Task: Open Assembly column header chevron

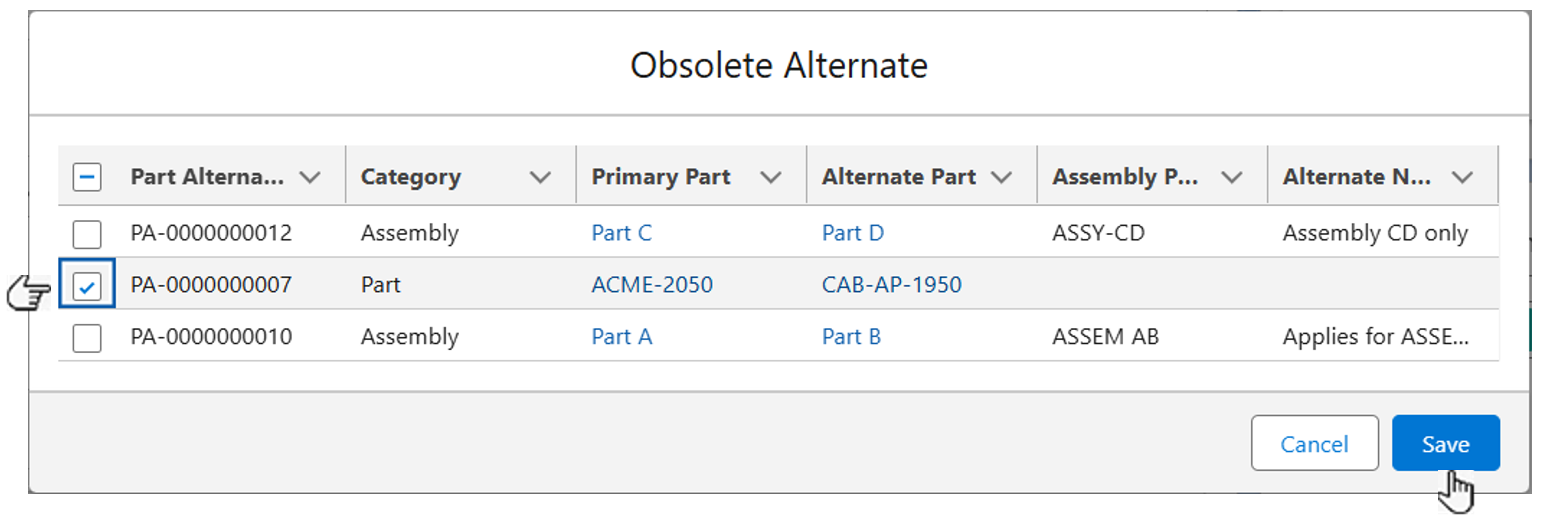Action: click(x=1232, y=177)
